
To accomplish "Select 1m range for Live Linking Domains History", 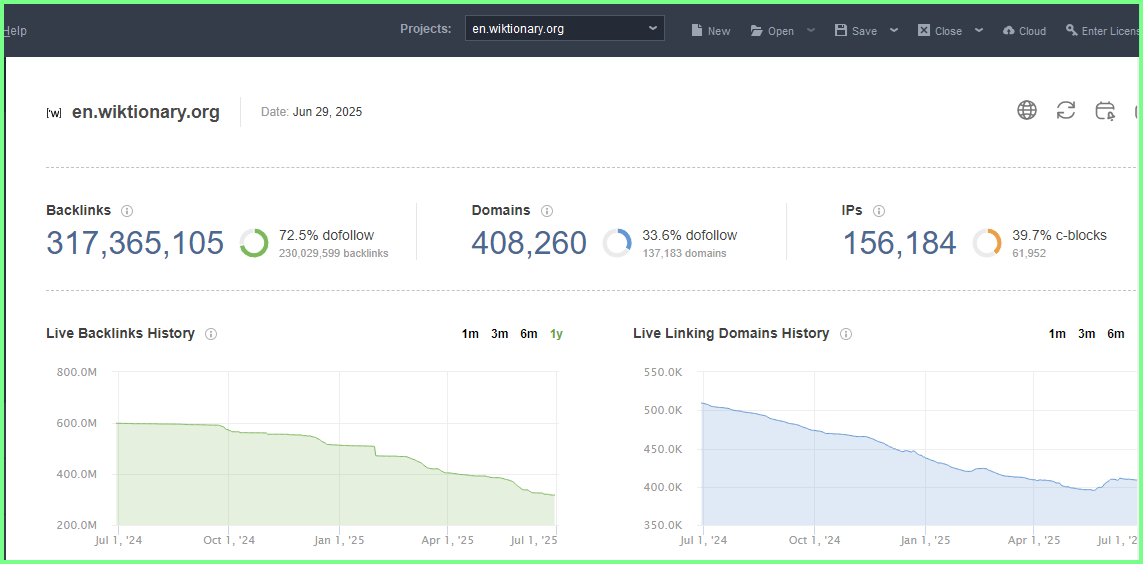I will [x=1057, y=334].
